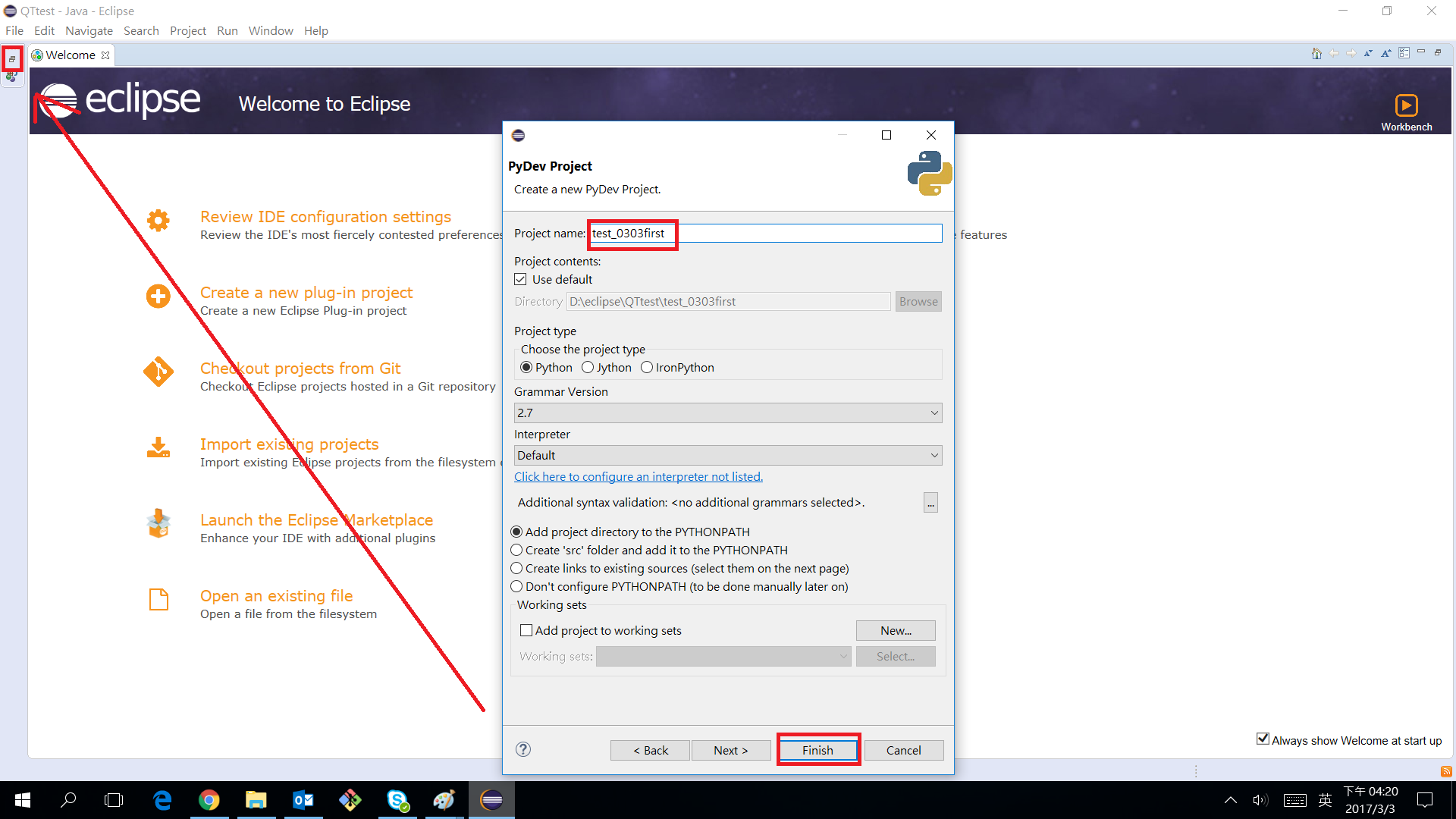Select the Python project type
Viewport: 1456px width, 819px height.
coord(527,367)
